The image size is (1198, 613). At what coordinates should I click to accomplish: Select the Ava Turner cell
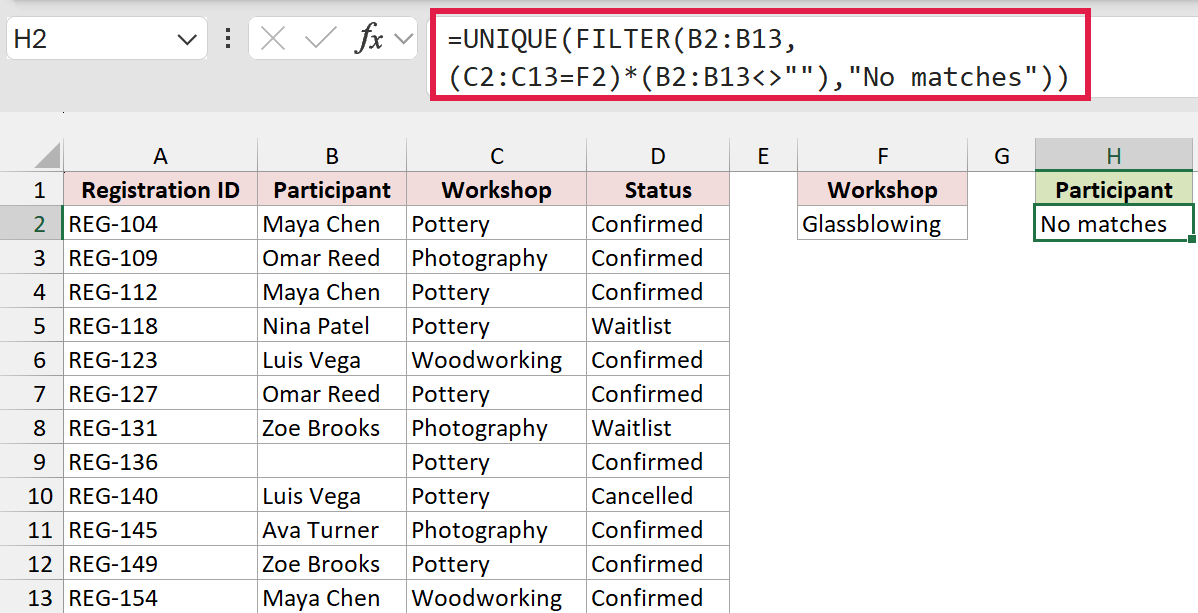(x=332, y=530)
